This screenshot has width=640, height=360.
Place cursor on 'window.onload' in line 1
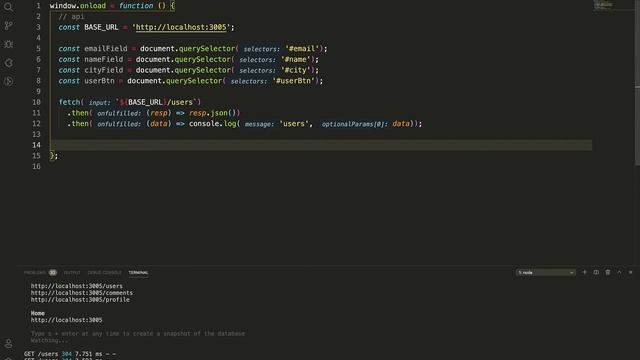point(78,6)
